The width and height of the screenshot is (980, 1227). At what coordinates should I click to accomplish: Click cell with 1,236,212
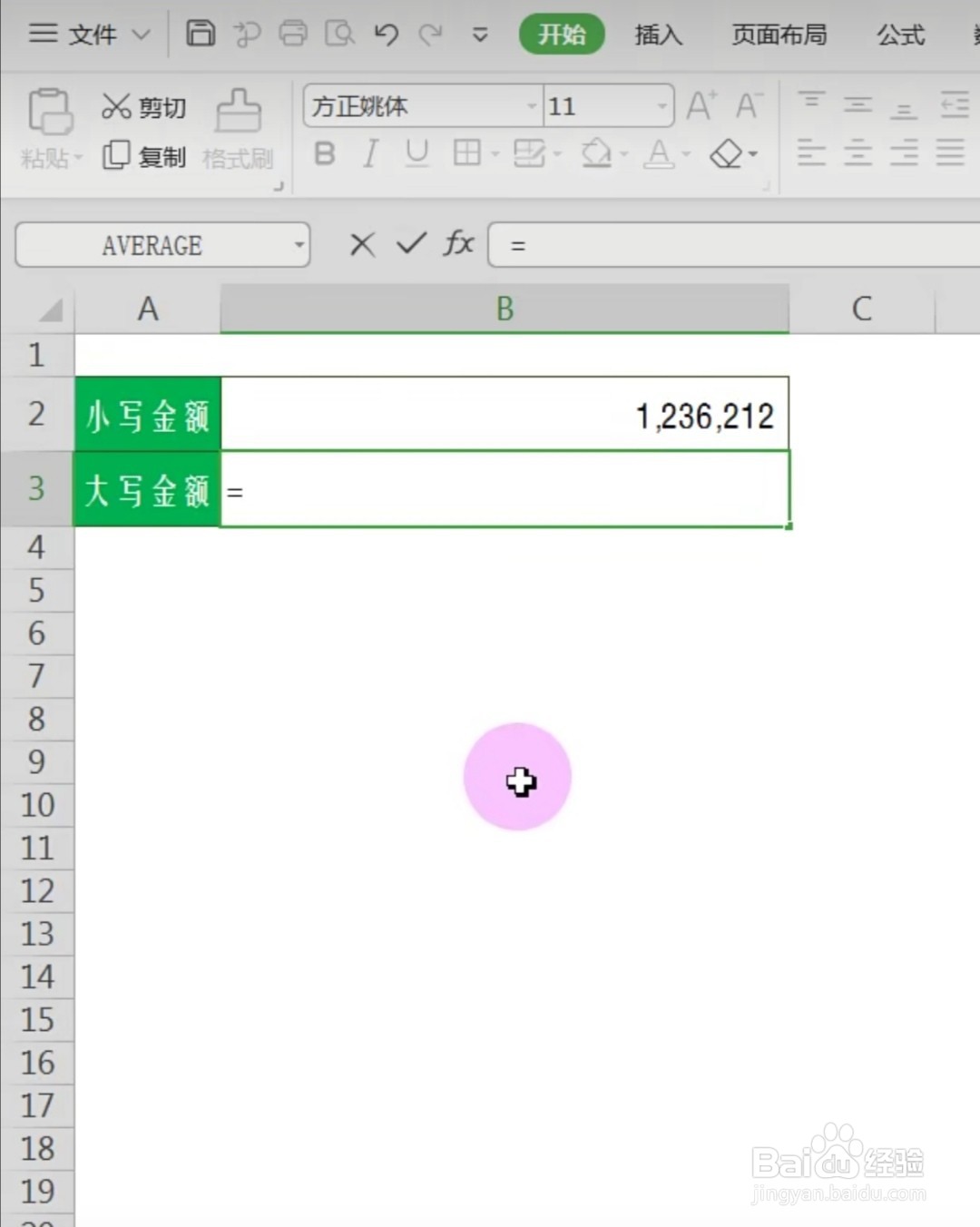(505, 415)
